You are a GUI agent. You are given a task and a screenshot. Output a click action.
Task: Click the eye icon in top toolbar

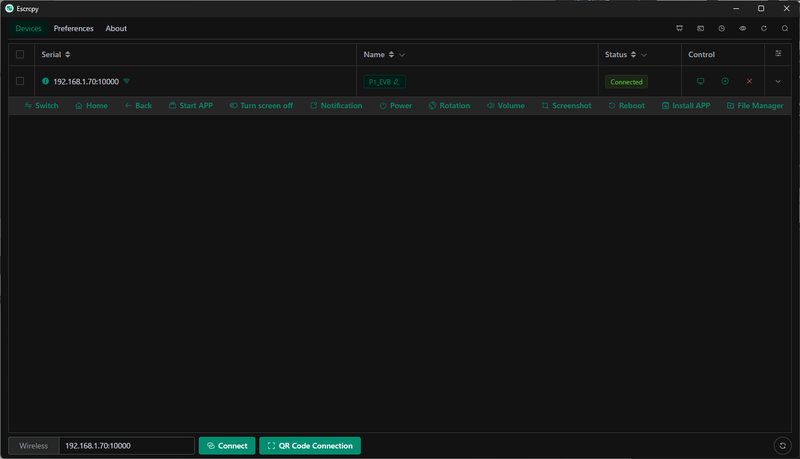pos(743,29)
